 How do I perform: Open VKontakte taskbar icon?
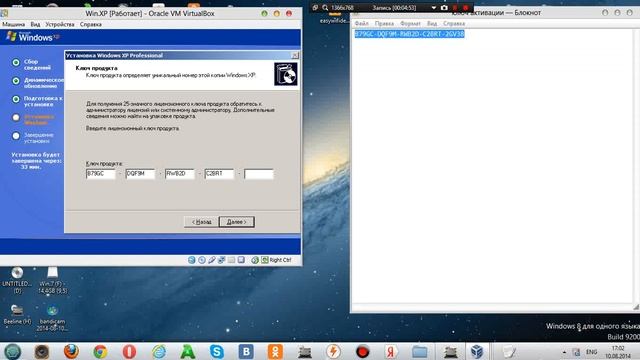[x=246, y=351]
